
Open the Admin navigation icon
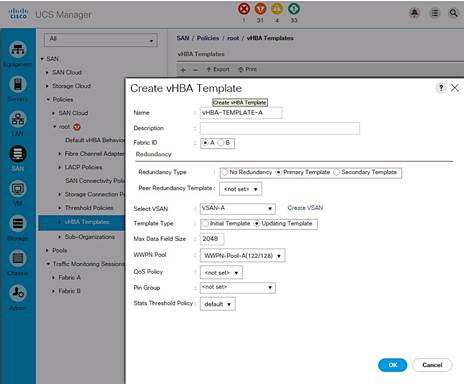[x=18, y=293]
